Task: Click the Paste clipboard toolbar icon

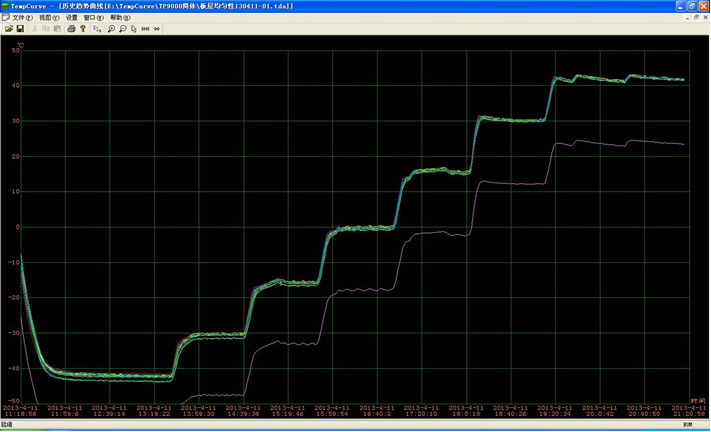Action: [57, 29]
